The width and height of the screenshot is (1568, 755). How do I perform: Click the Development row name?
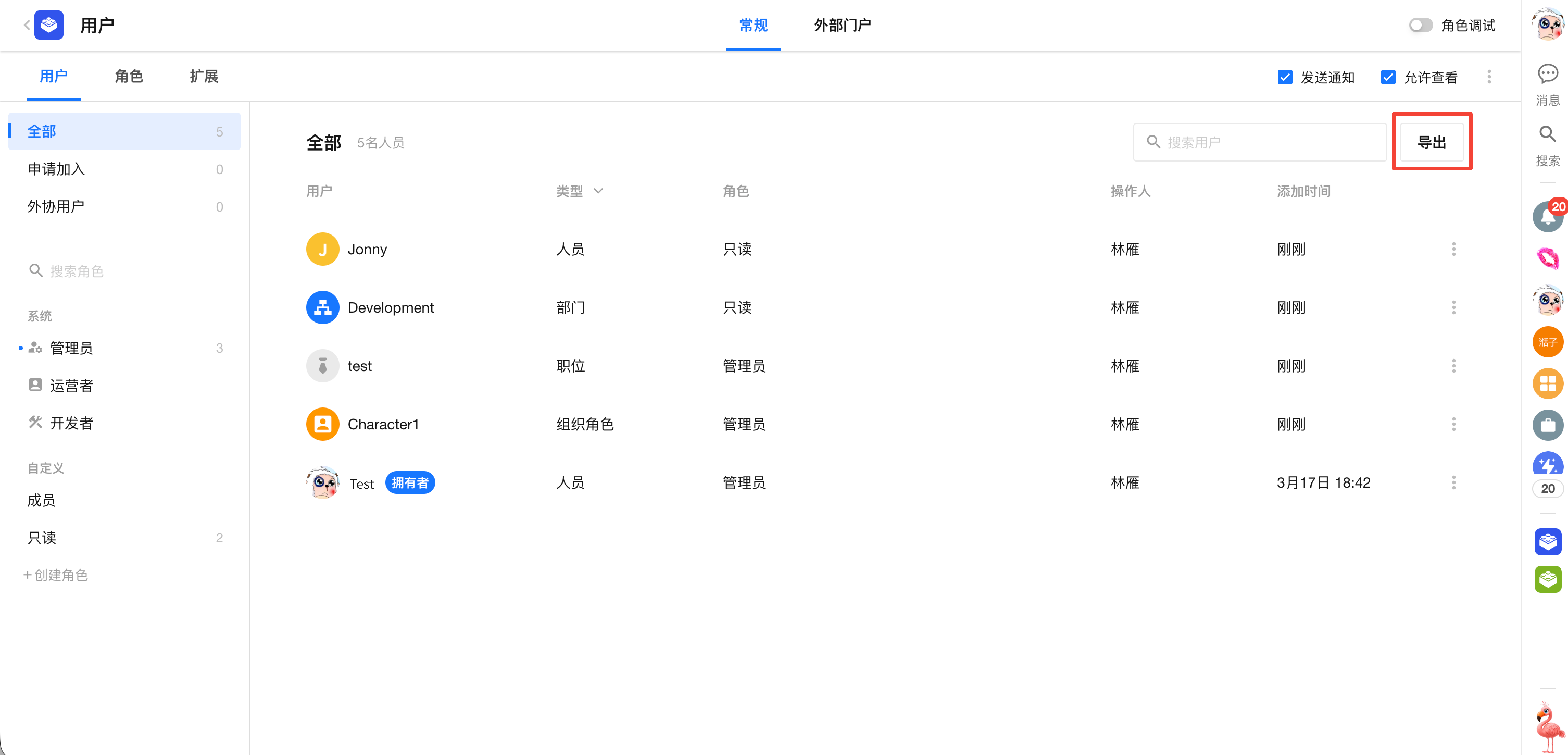pyautogui.click(x=391, y=307)
